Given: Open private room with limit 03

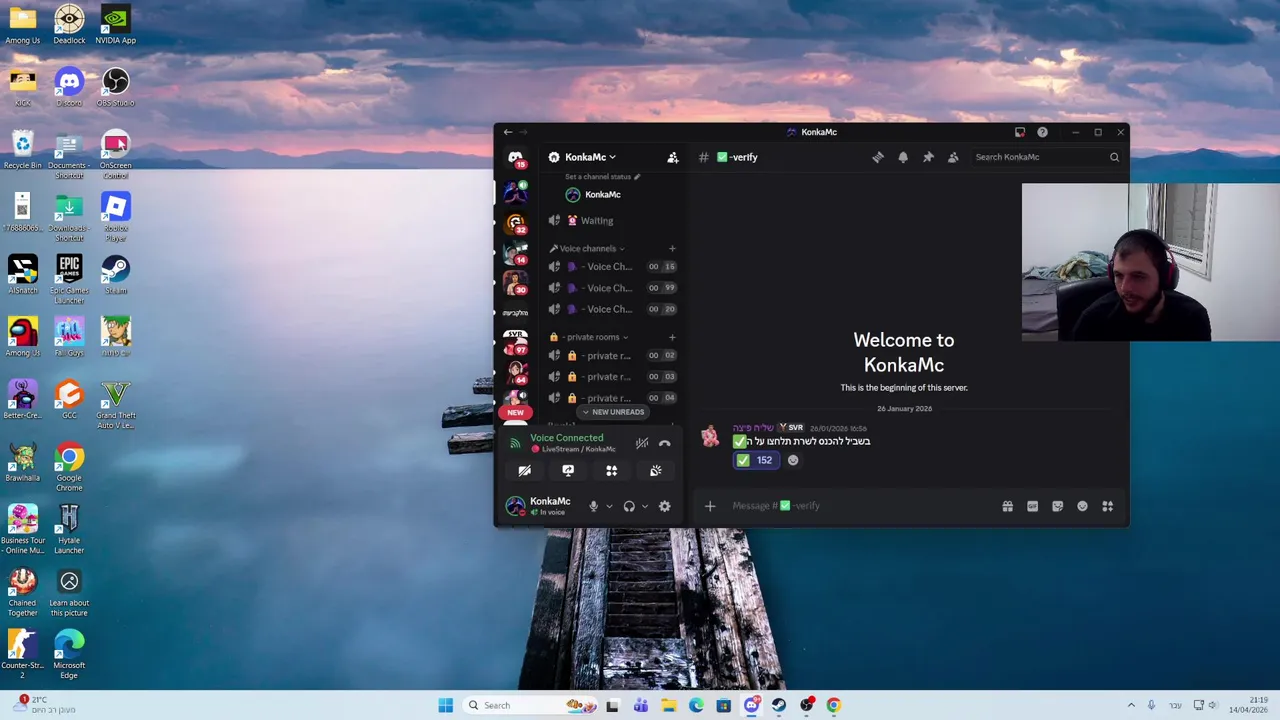Looking at the screenshot, I should tap(612, 377).
